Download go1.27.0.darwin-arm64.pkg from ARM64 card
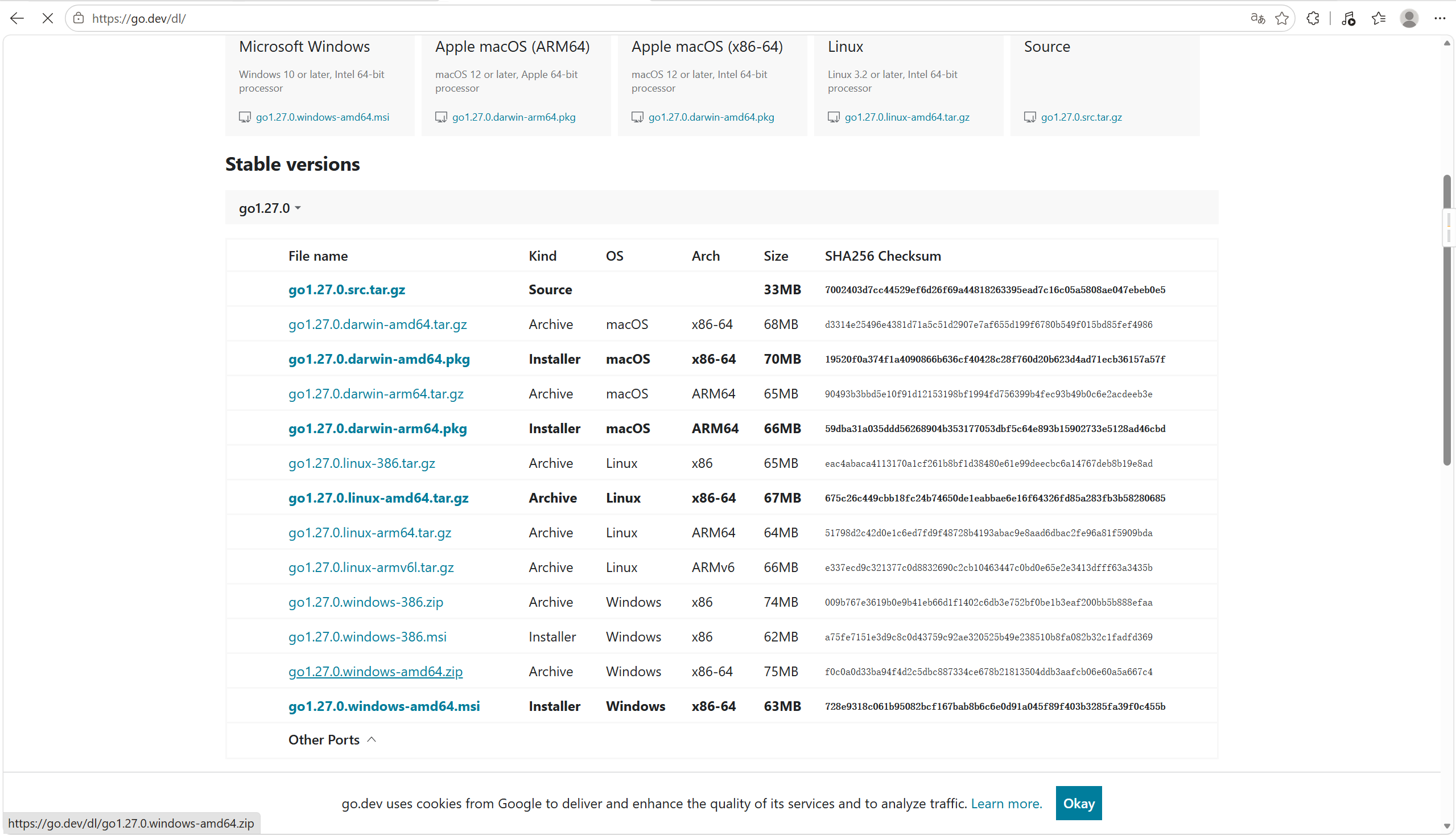This screenshot has height=835, width=1456. pyautogui.click(x=514, y=117)
